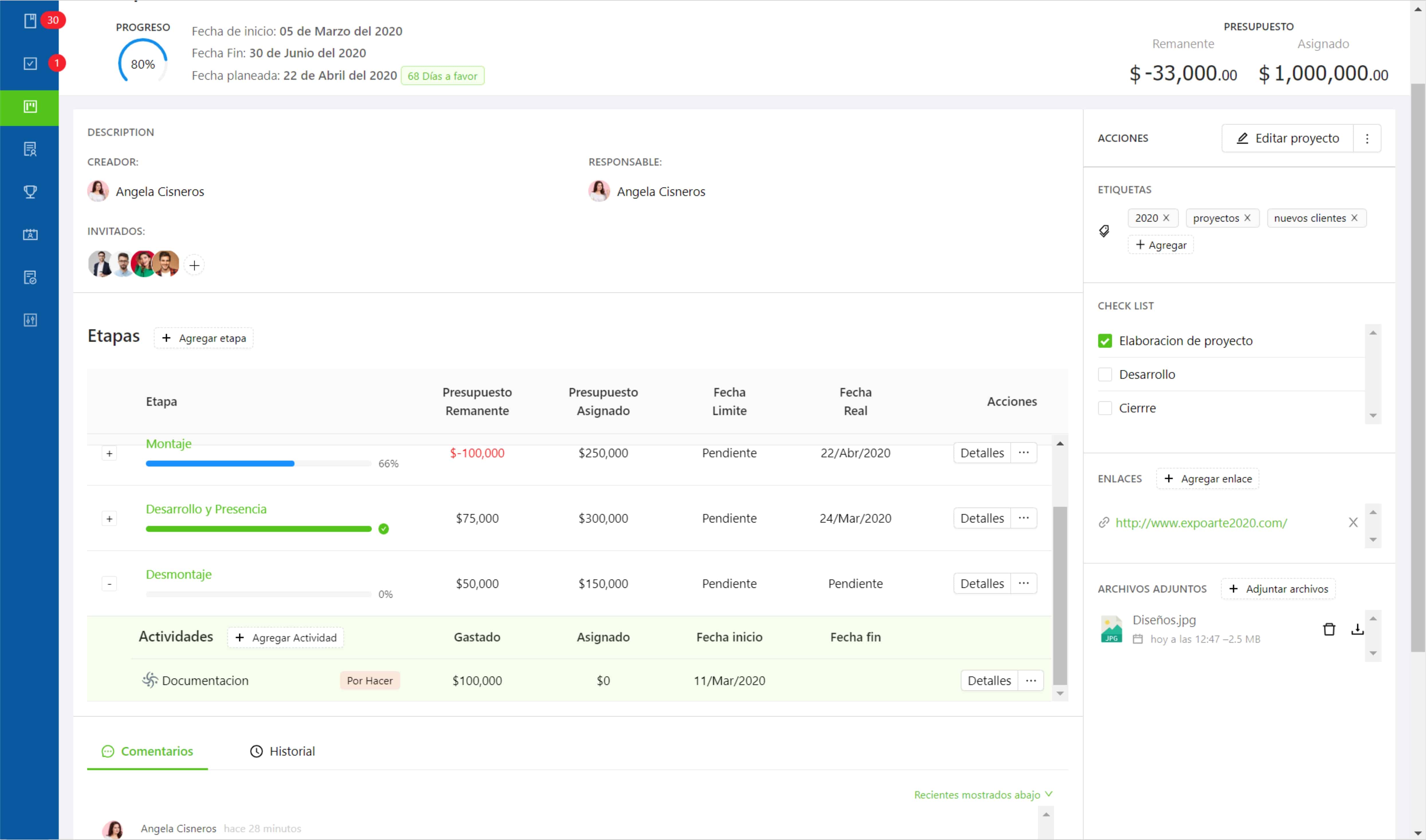Check the Desarrollo checklist item
The height and width of the screenshot is (840, 1426).
1104,374
